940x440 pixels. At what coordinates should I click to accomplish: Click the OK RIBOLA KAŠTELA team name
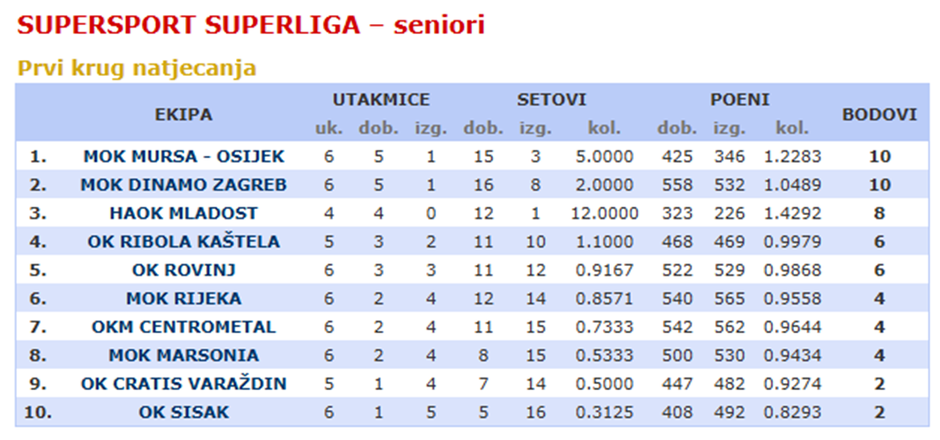click(184, 242)
